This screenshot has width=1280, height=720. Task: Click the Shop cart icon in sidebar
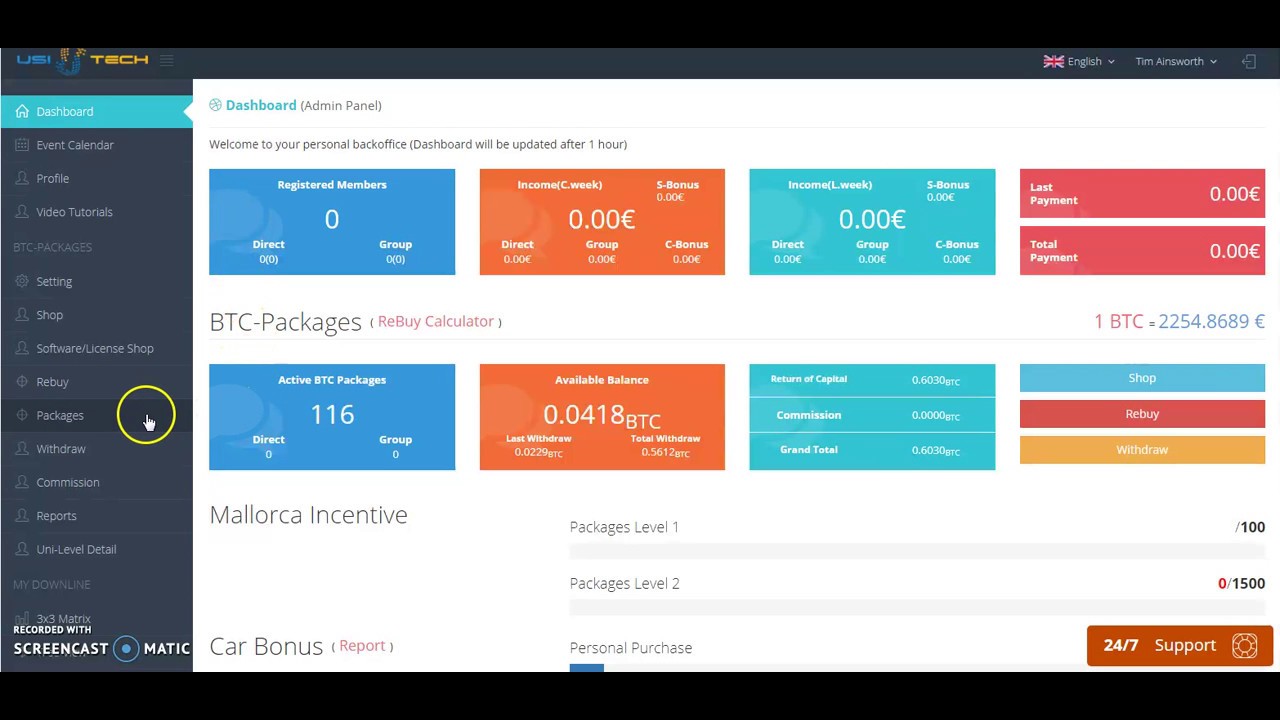22,315
